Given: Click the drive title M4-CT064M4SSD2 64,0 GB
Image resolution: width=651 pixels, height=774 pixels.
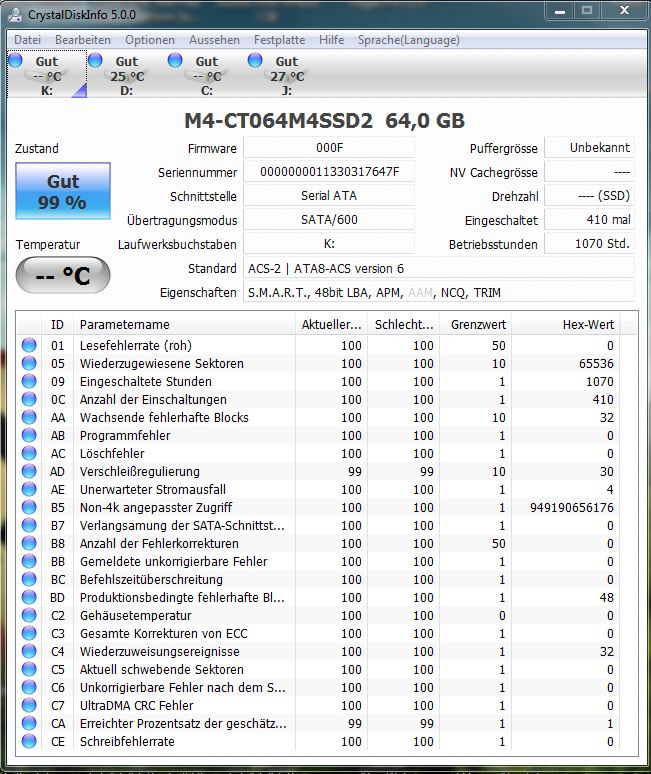Looking at the screenshot, I should (x=324, y=120).
